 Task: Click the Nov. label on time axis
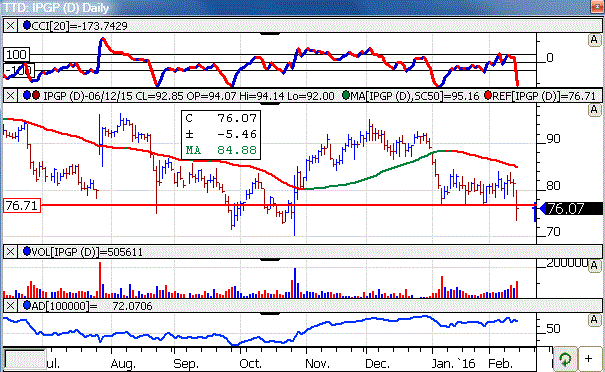point(318,364)
